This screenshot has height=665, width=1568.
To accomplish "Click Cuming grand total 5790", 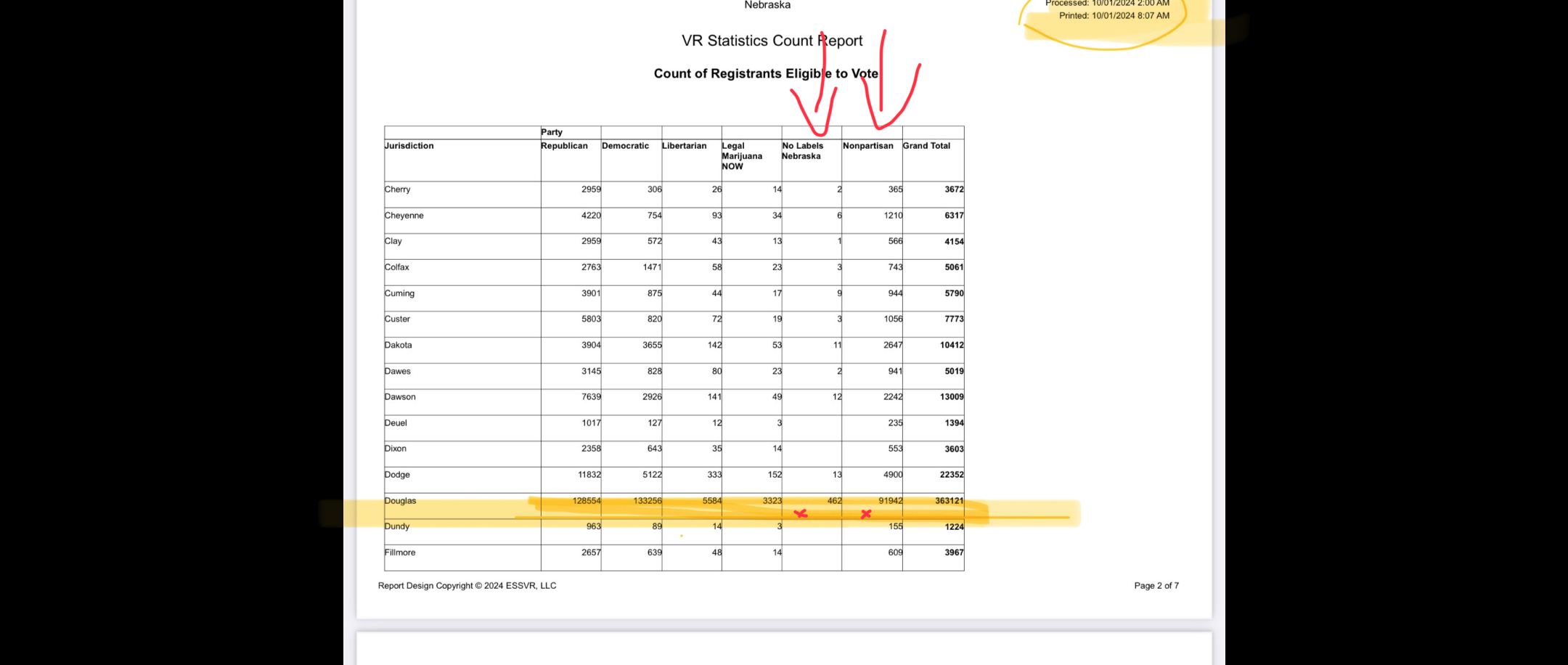I will (954, 293).
